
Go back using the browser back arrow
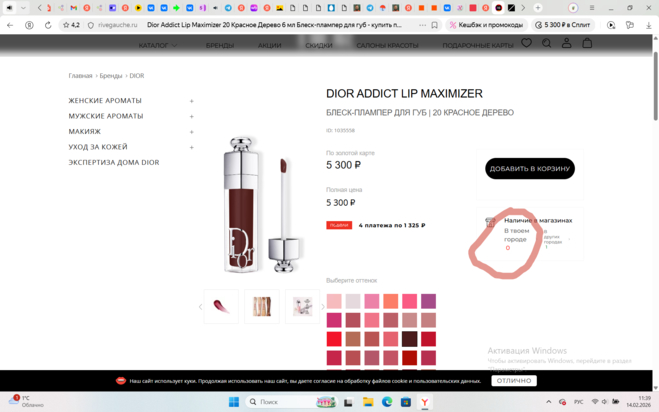click(10, 25)
